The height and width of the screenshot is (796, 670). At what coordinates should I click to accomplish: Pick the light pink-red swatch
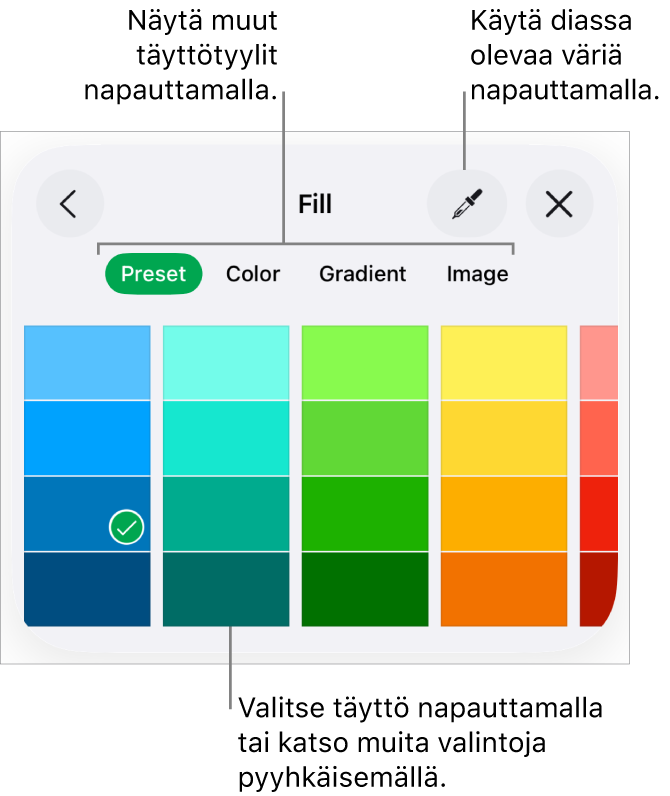tap(598, 362)
